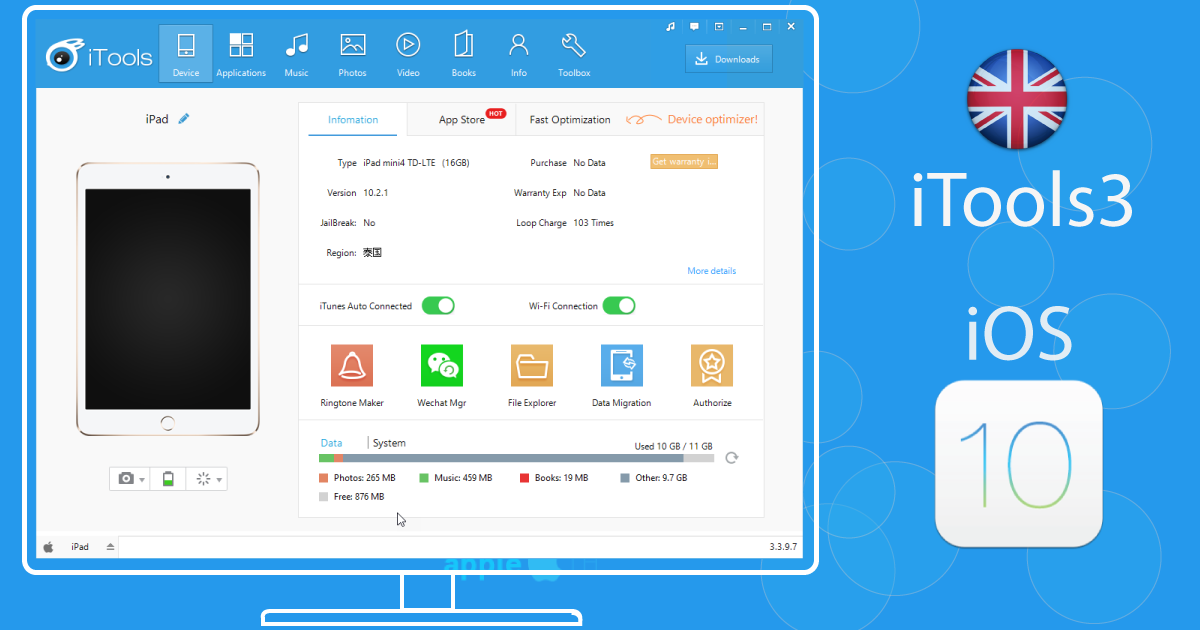Click the Books red legend swatch

click(x=525, y=478)
